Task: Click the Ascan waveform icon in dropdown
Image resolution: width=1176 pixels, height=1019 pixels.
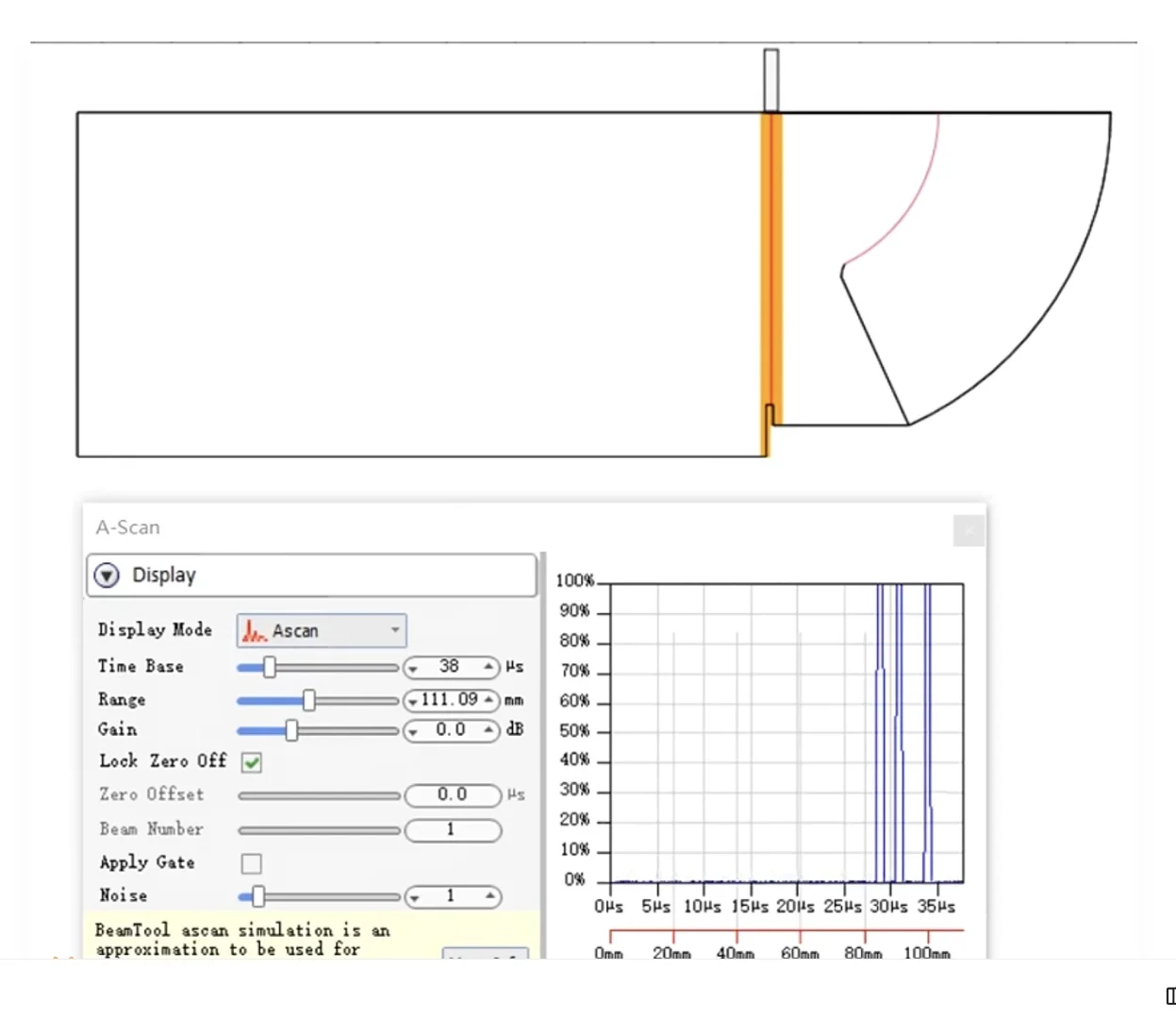Action: (254, 630)
